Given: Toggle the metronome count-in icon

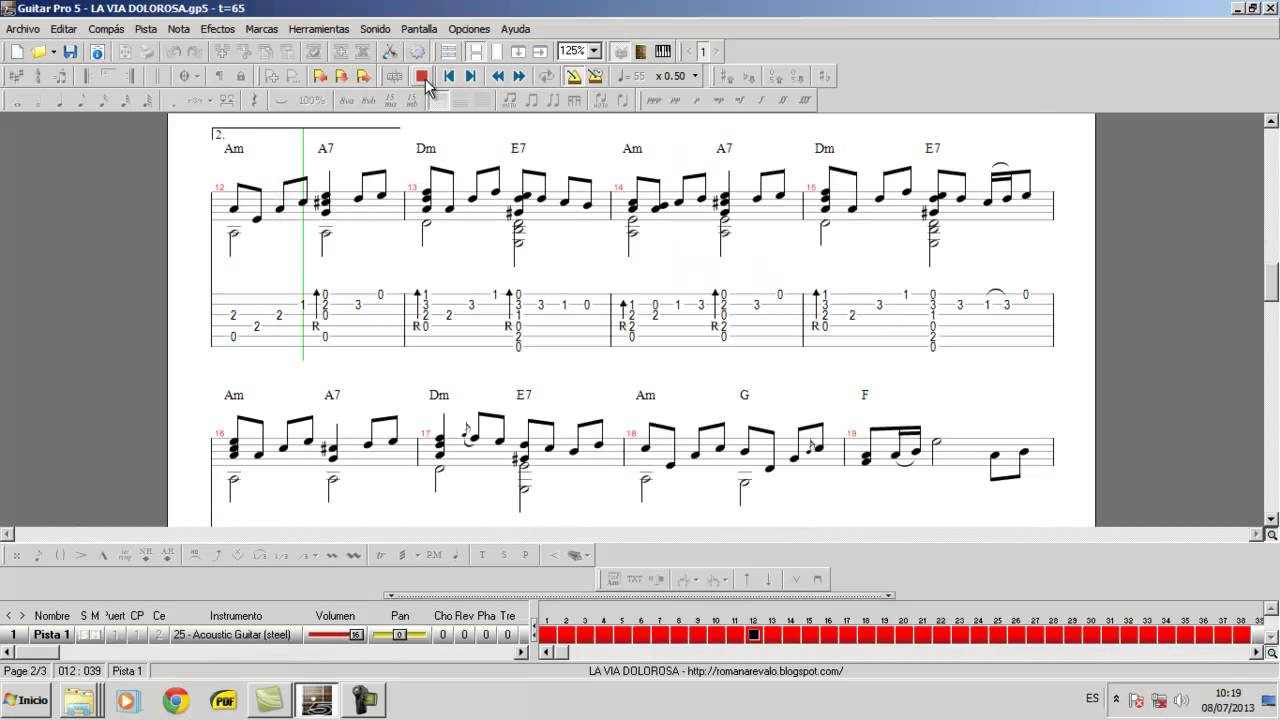Looking at the screenshot, I should click(x=595, y=76).
